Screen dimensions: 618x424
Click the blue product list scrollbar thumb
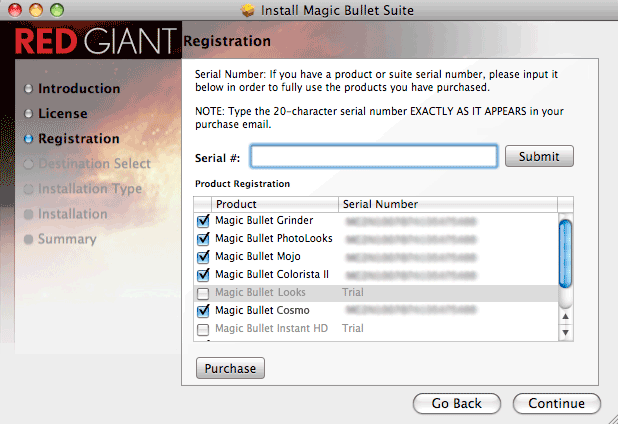click(x=566, y=254)
